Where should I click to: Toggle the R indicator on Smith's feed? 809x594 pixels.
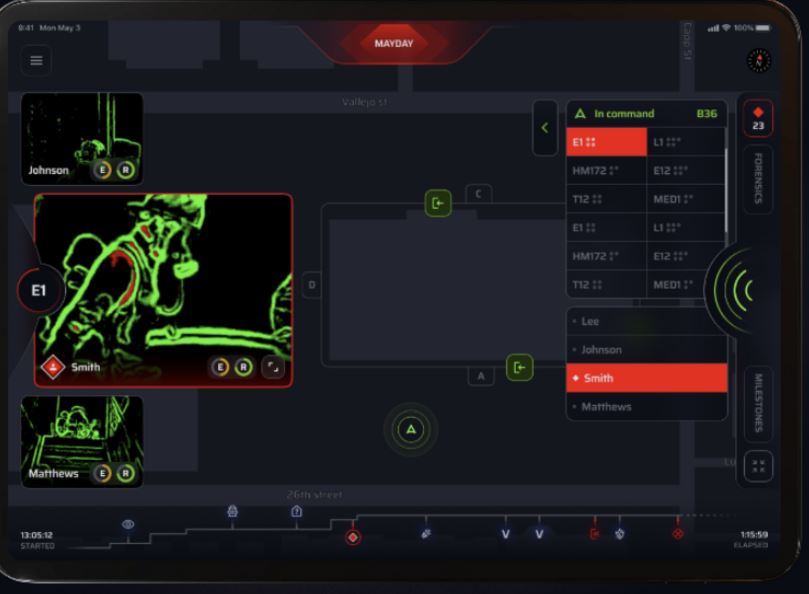tap(244, 367)
